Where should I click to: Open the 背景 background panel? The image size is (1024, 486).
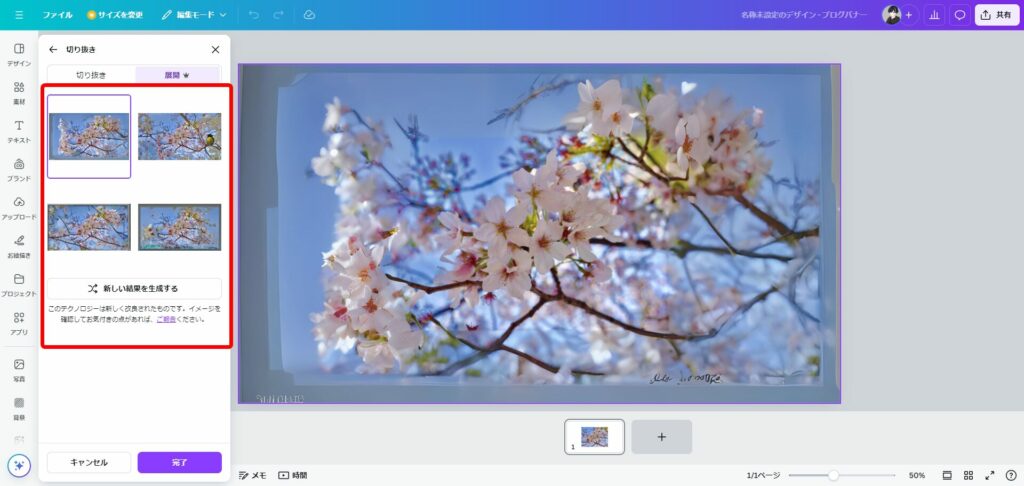[x=19, y=408]
